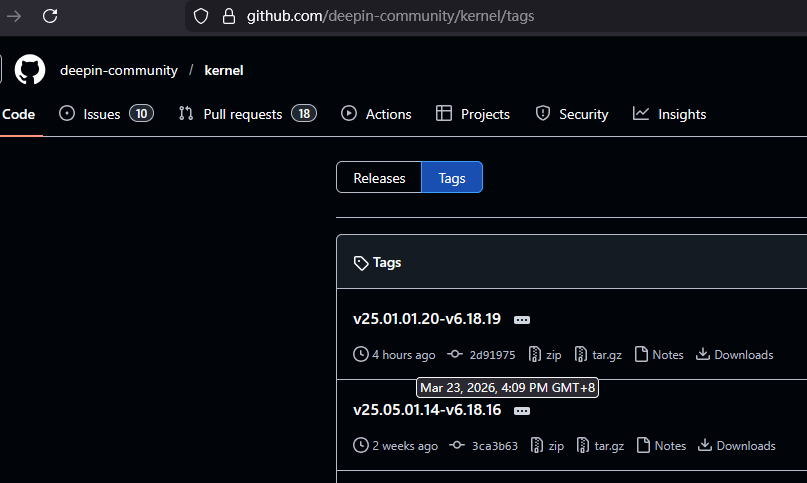Open the v25.01.01.20-v6.18.19 tag

coord(427,319)
